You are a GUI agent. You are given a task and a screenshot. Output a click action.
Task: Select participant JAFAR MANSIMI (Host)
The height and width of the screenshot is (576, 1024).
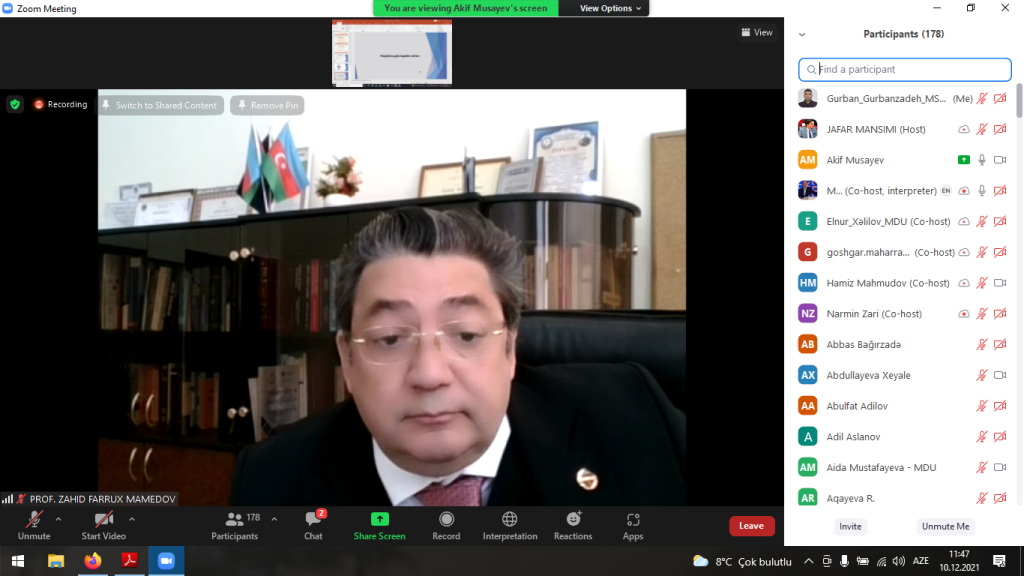[904, 129]
